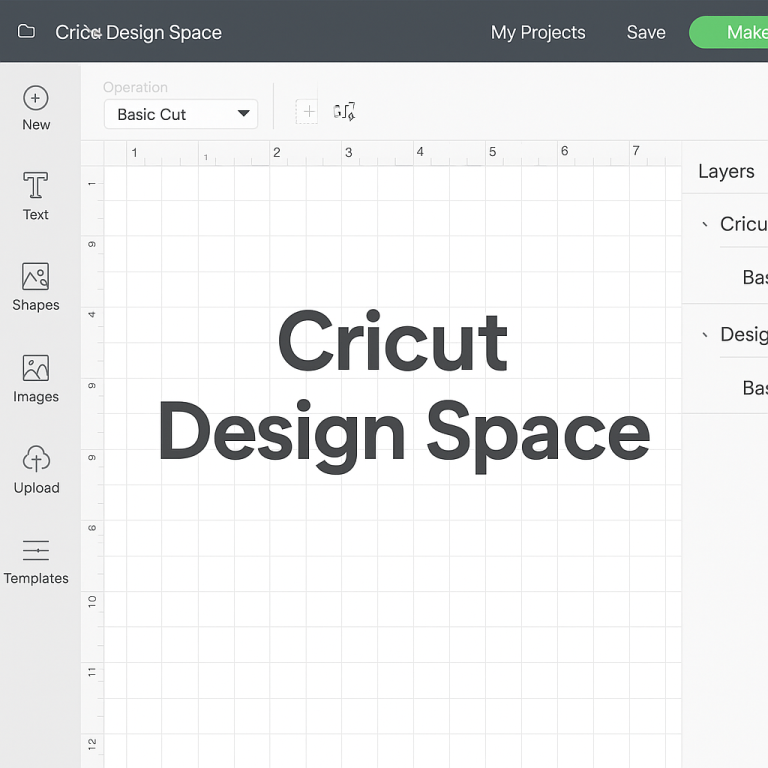Click the Upload cloud icon

(36, 458)
